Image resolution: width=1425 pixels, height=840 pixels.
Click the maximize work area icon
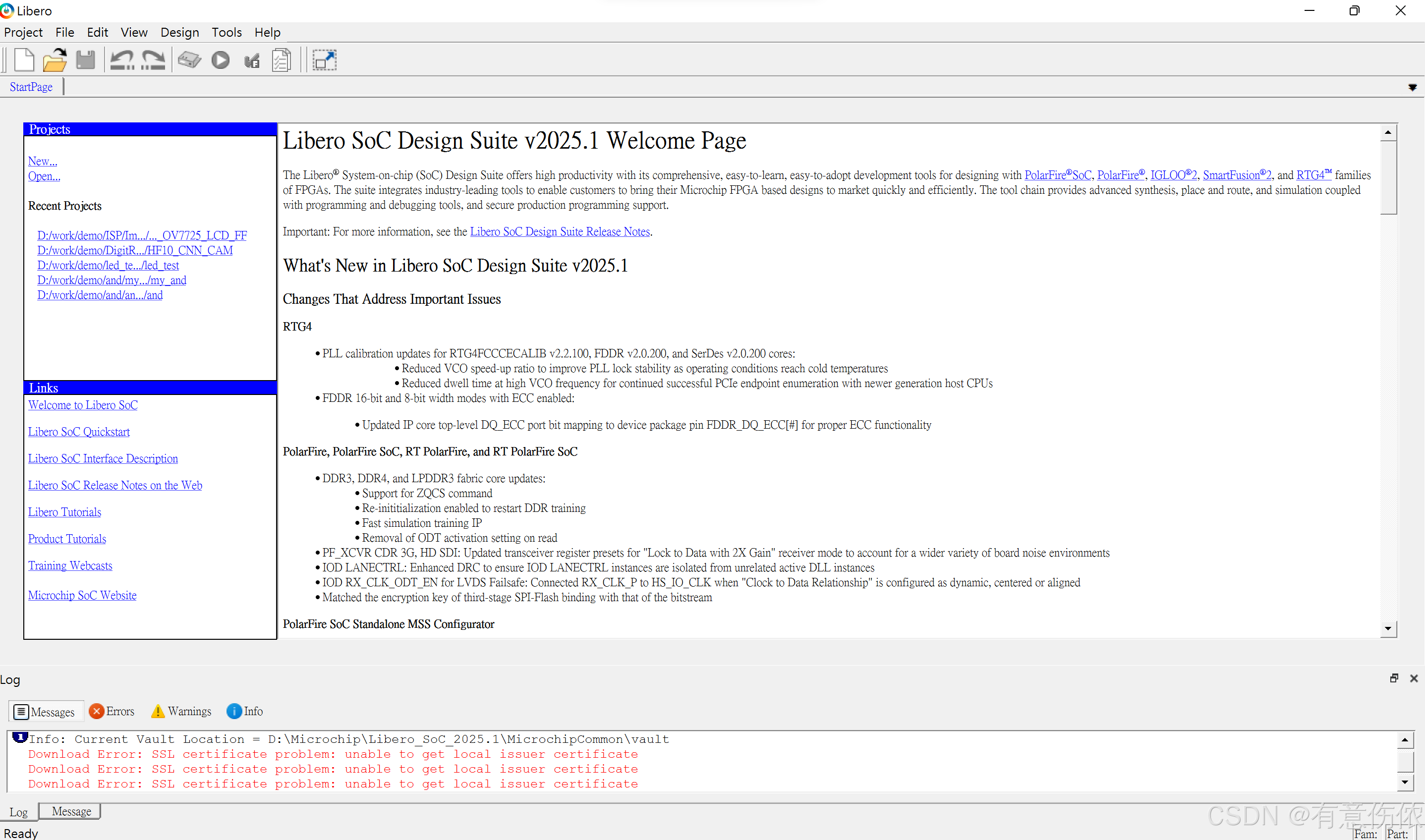point(324,60)
